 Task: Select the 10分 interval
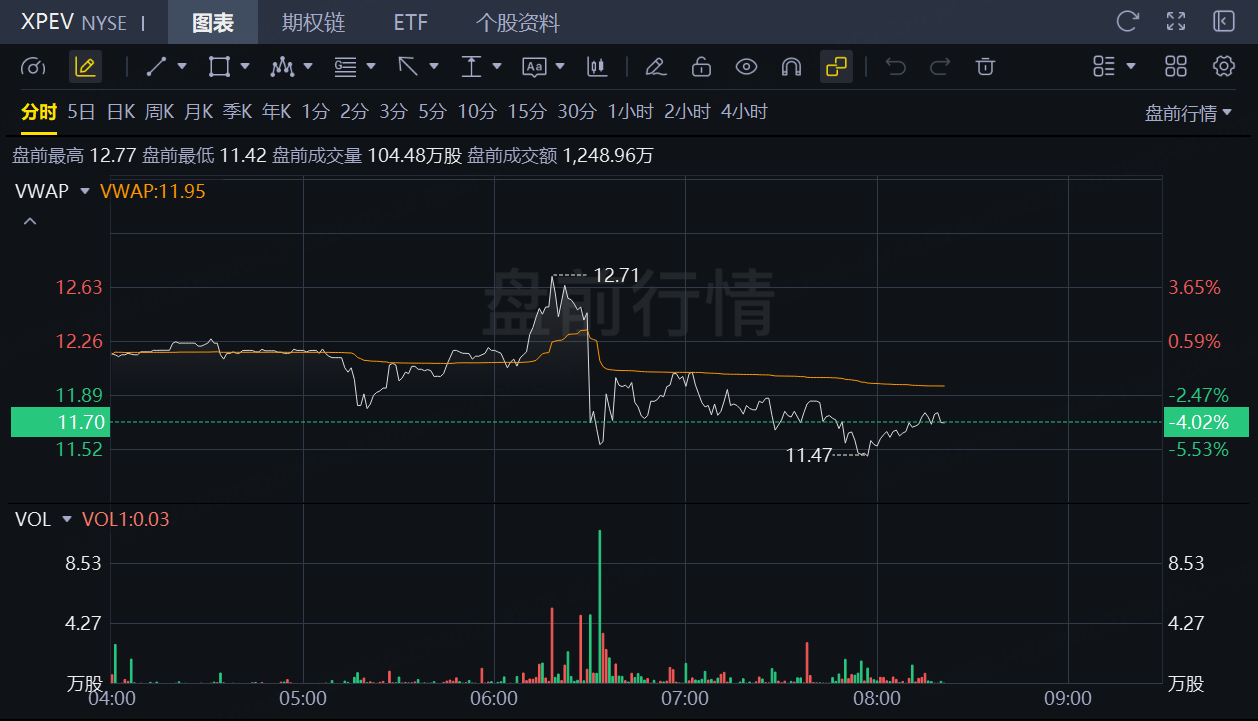[477, 112]
